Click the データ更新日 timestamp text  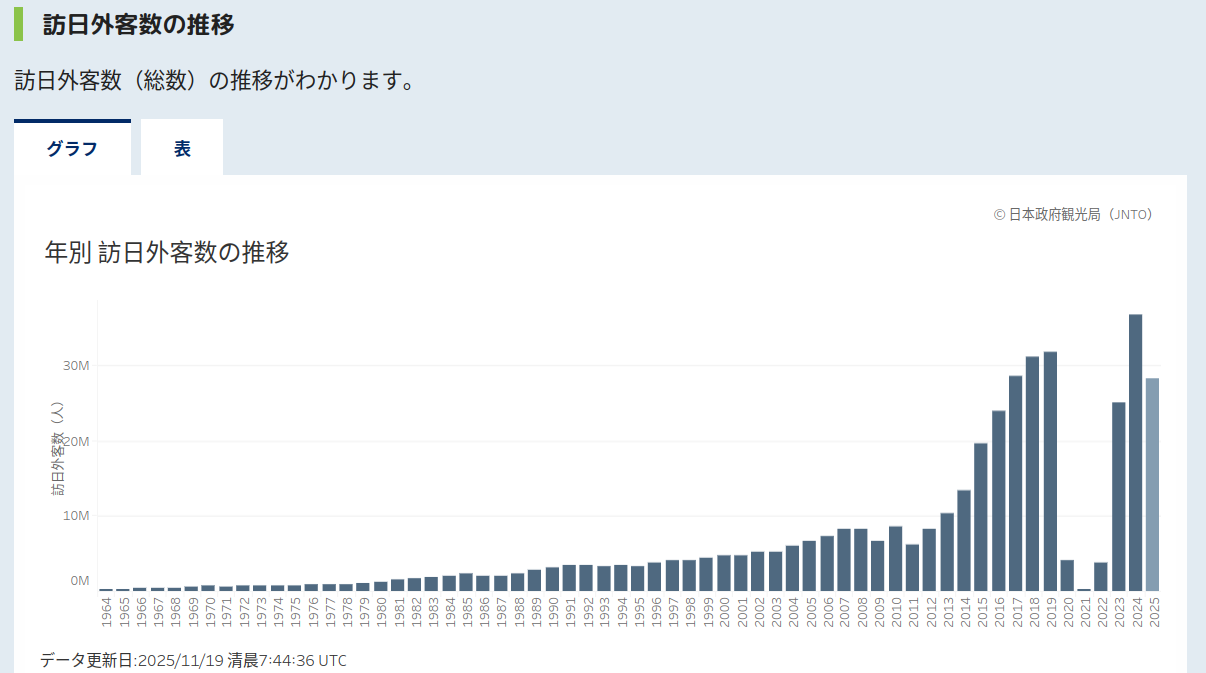coord(193,660)
